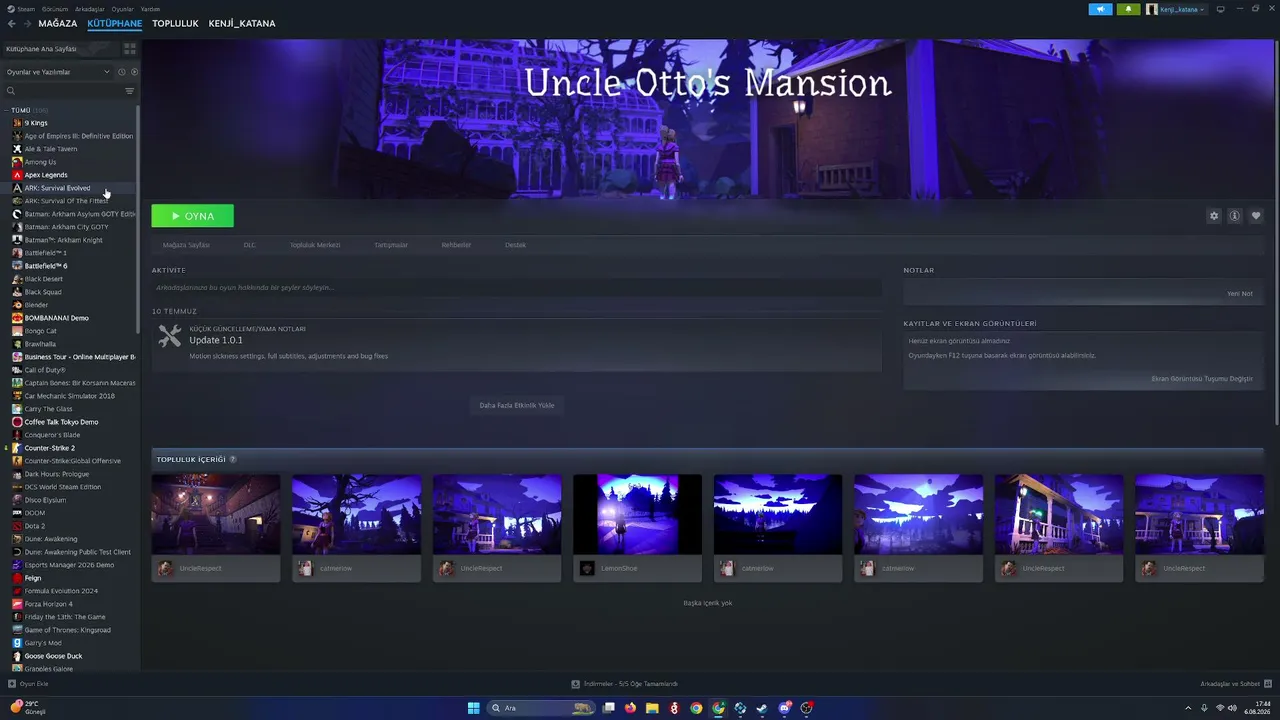This screenshot has width=1280, height=720.
Task: Open the Görünüm menu
Action: [x=54, y=9]
